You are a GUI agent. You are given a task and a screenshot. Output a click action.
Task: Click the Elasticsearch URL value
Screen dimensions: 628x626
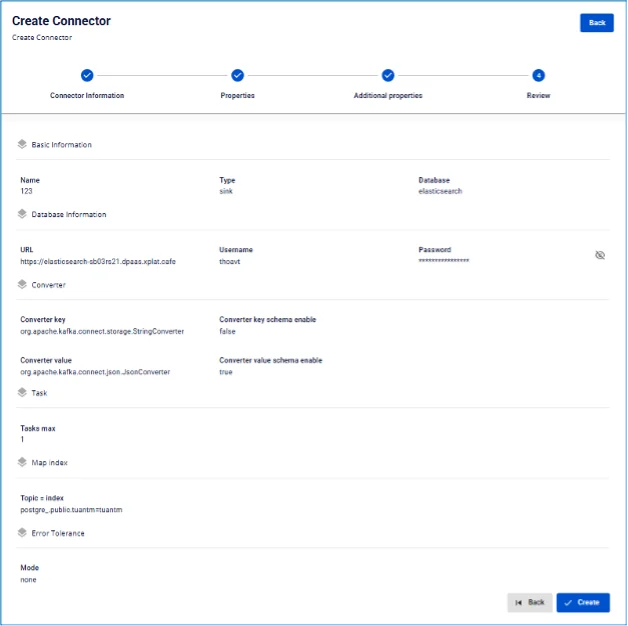(x=98, y=262)
